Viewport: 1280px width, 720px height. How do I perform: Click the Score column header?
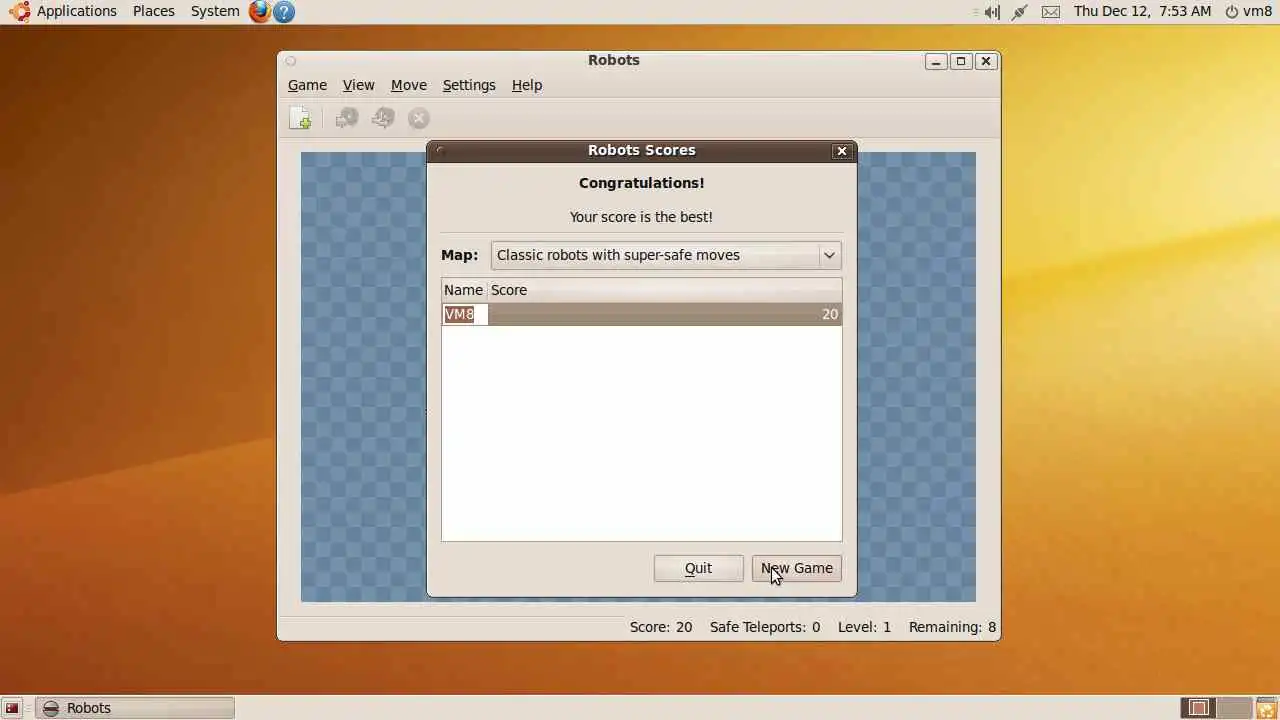pyautogui.click(x=664, y=290)
